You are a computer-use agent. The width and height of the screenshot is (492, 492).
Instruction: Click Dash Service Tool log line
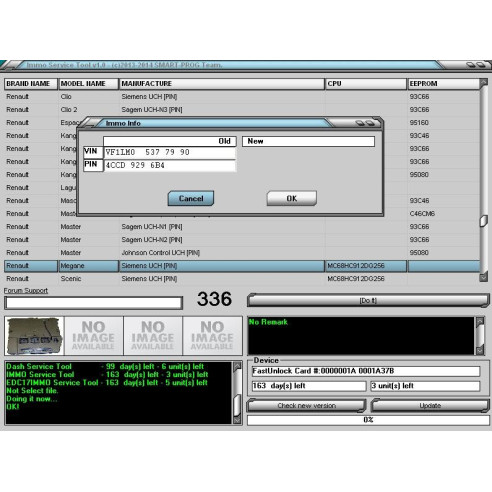tap(105, 366)
